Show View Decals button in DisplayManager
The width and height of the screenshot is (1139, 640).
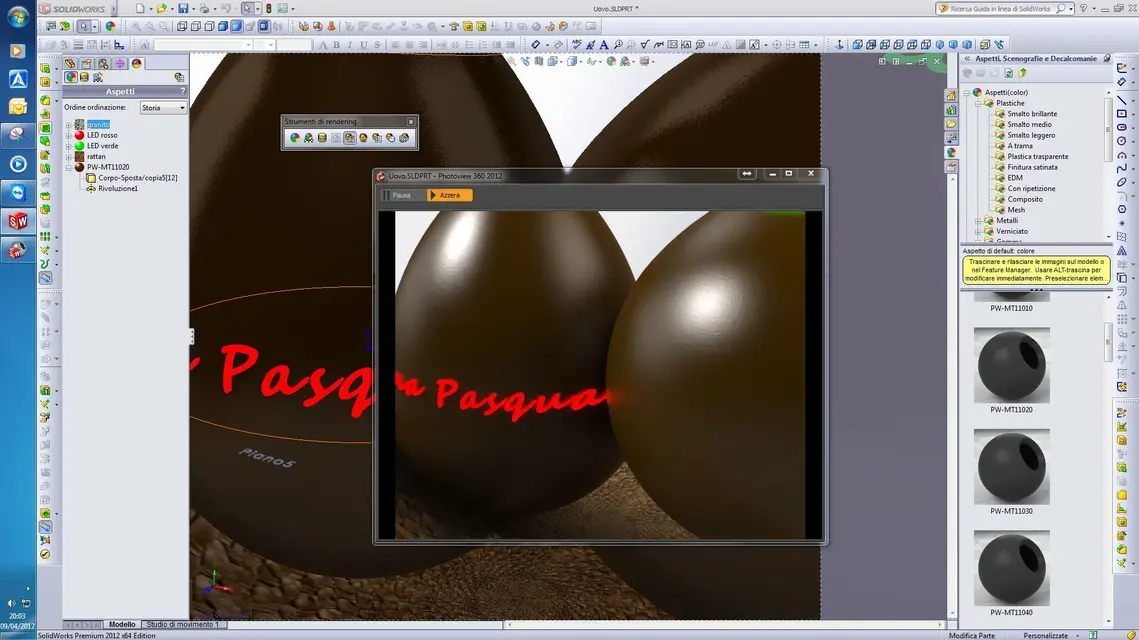coord(84,77)
